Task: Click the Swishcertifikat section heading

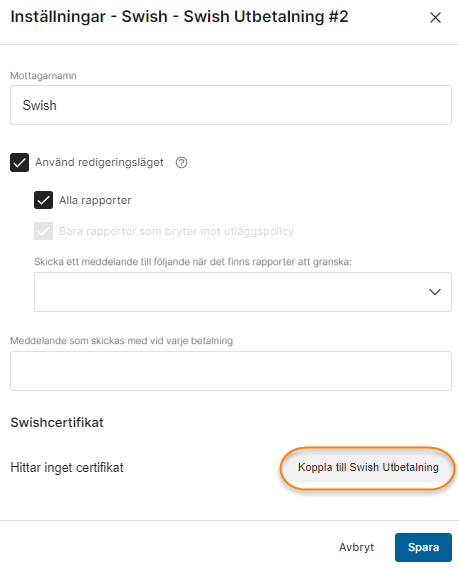Action: click(57, 422)
